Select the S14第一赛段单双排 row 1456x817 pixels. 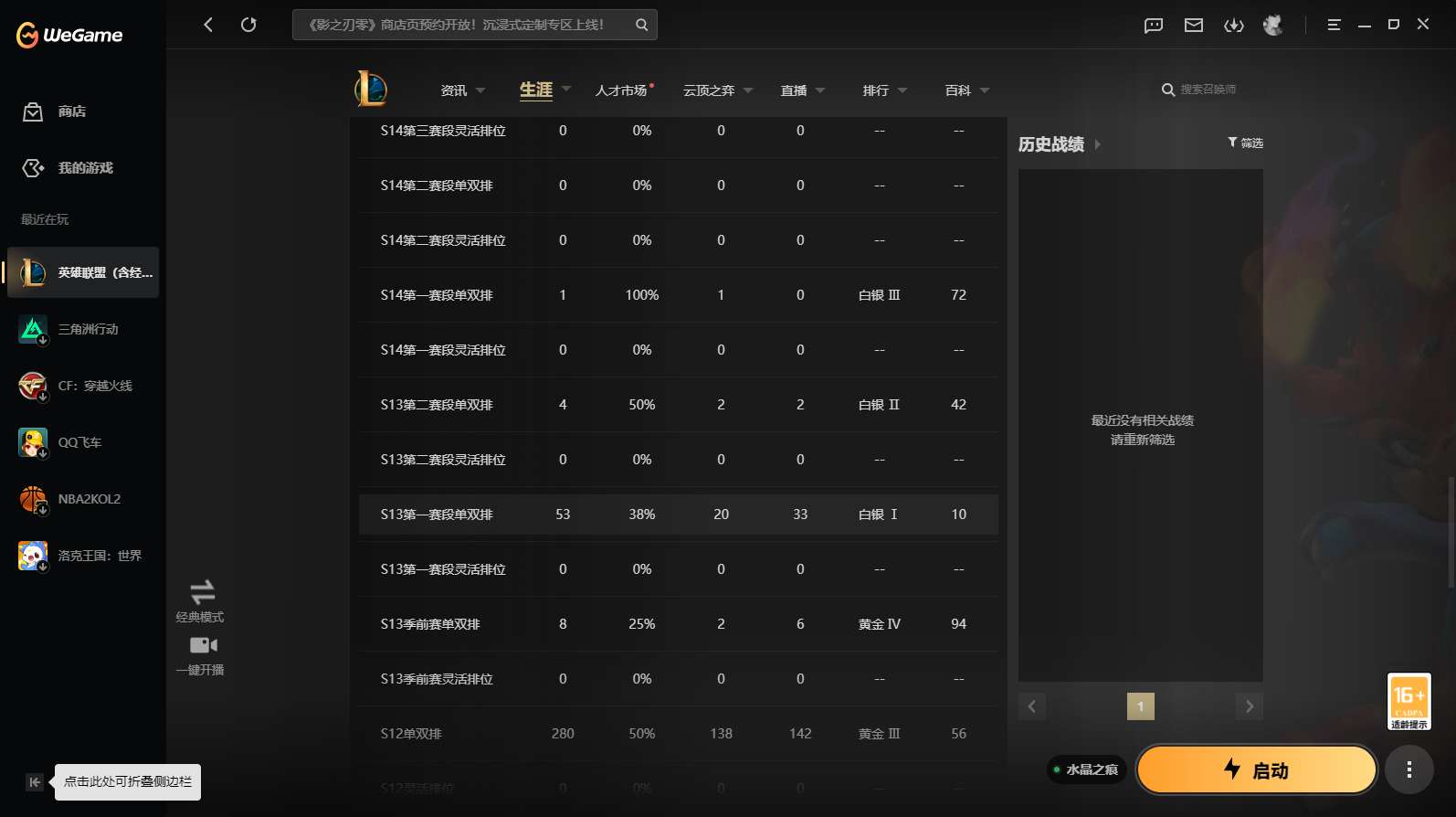678,295
